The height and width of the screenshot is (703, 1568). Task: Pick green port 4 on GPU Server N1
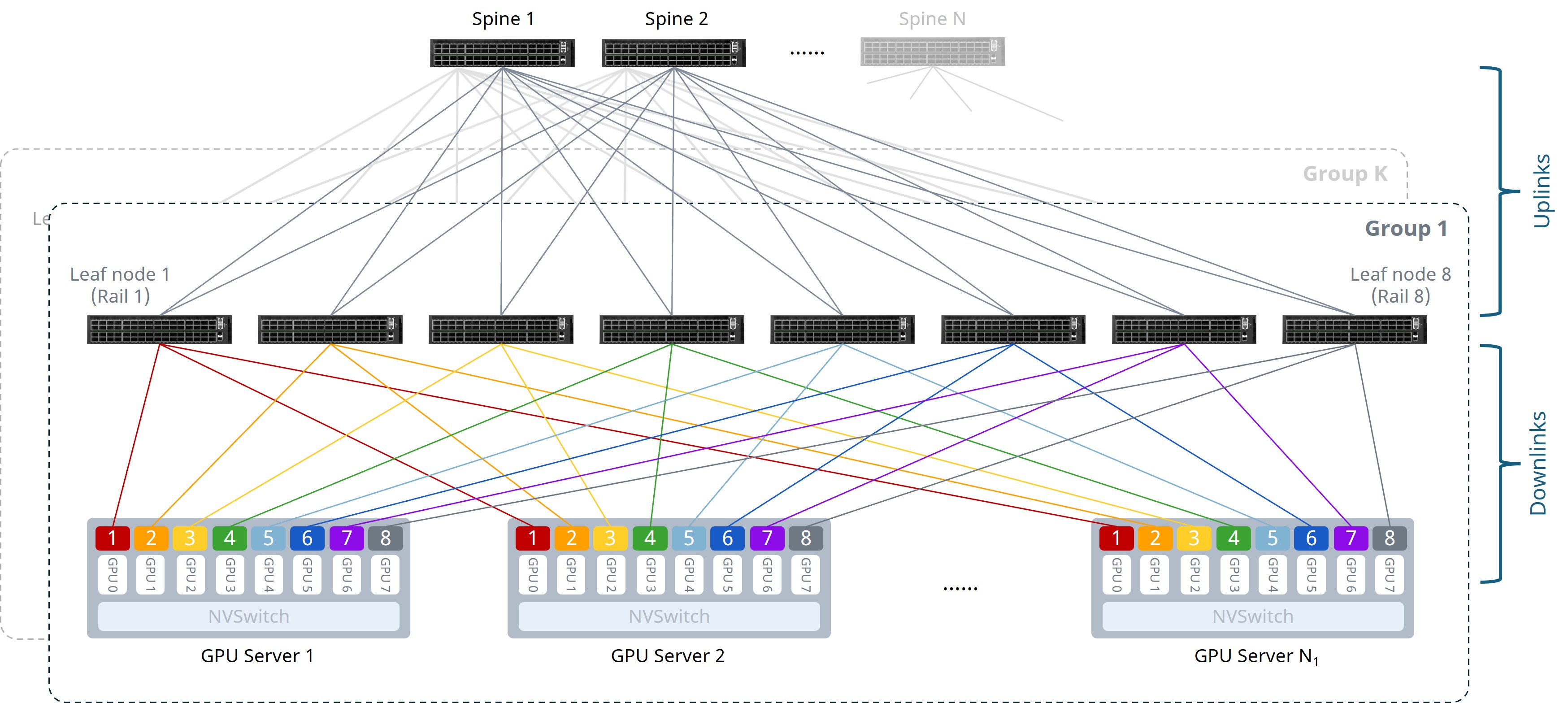tap(1234, 538)
